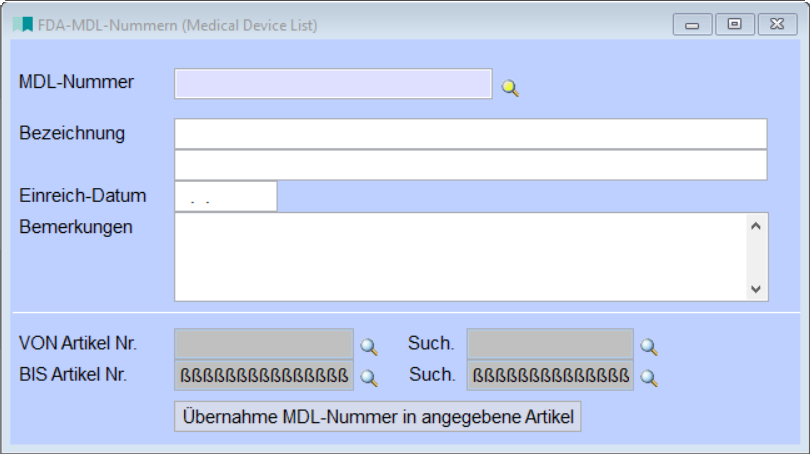This screenshot has height=454, width=810.
Task: Click inside the Bemerkungen text area
Action: (460, 256)
